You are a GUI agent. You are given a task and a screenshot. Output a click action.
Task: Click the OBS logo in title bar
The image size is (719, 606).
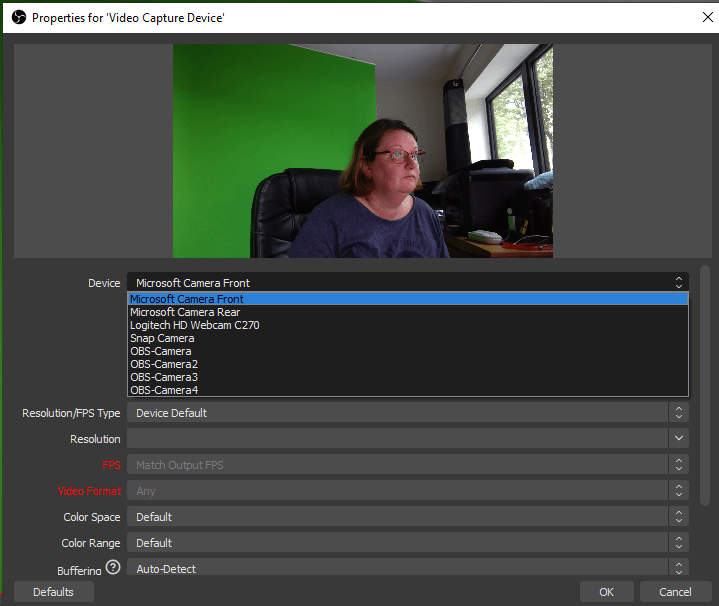(17, 17)
